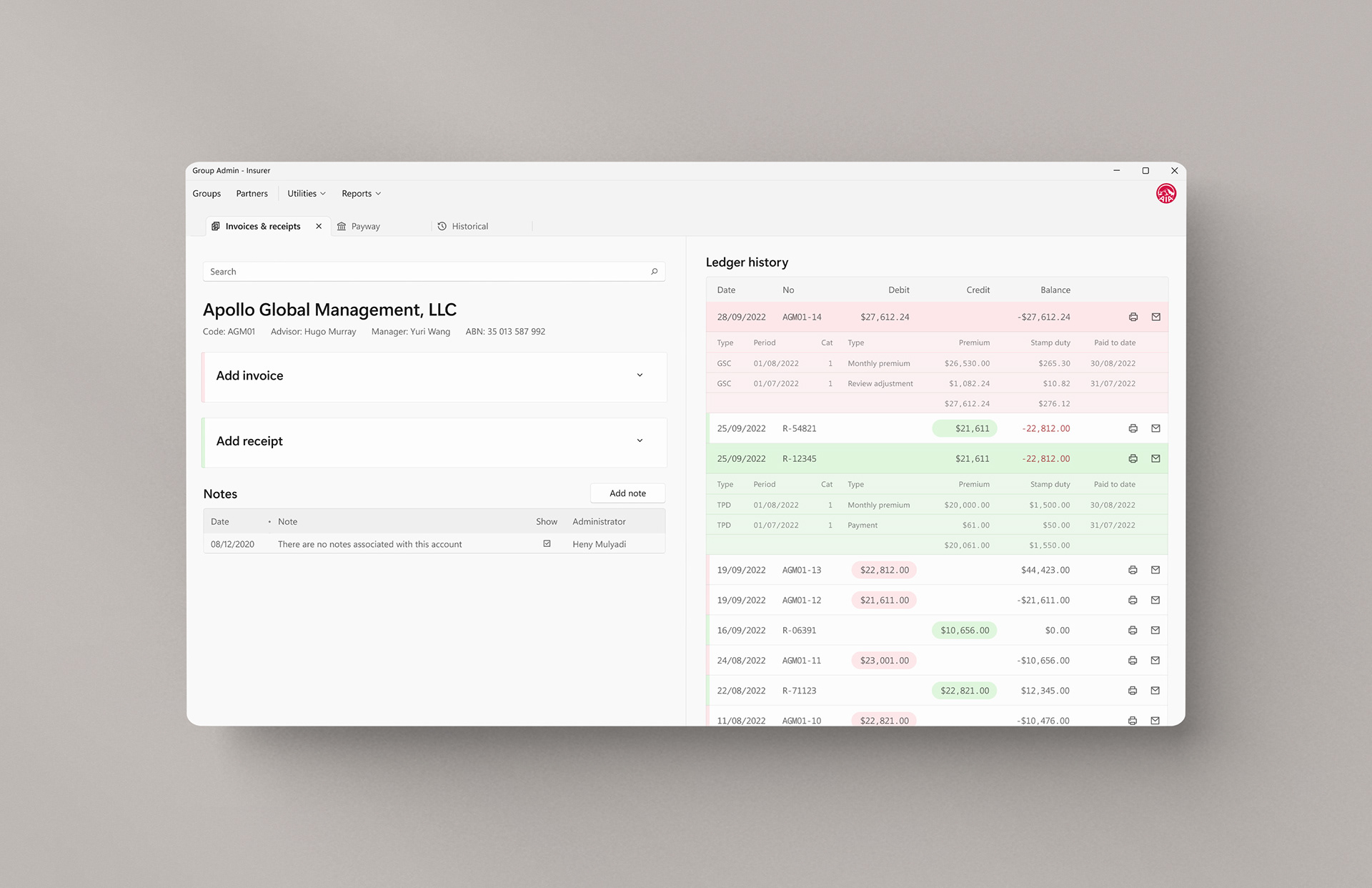Switch to the Historical tab
The height and width of the screenshot is (888, 1372).
click(x=469, y=227)
